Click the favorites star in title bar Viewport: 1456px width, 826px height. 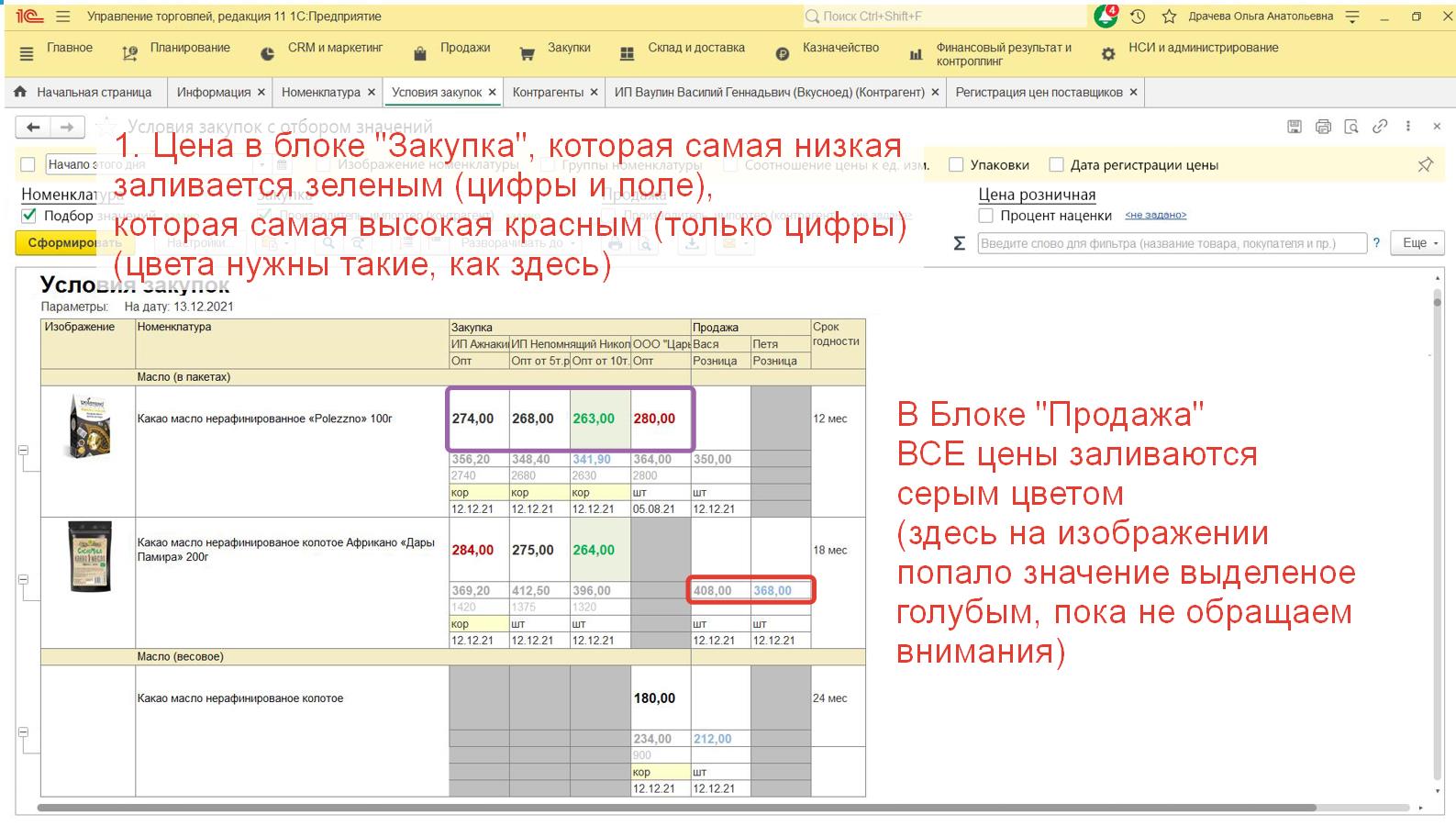[x=1169, y=17]
